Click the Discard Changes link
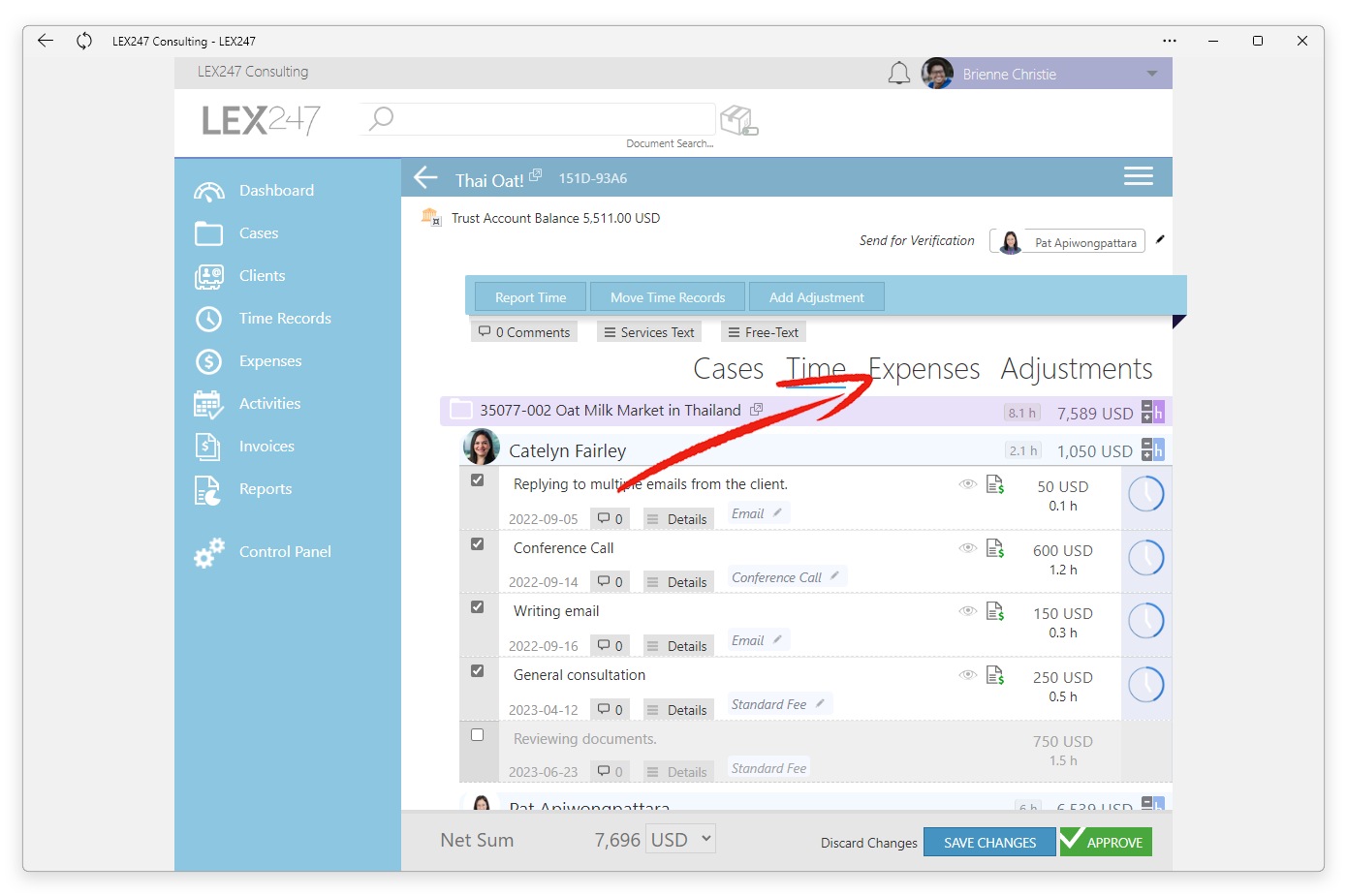 pos(869,843)
